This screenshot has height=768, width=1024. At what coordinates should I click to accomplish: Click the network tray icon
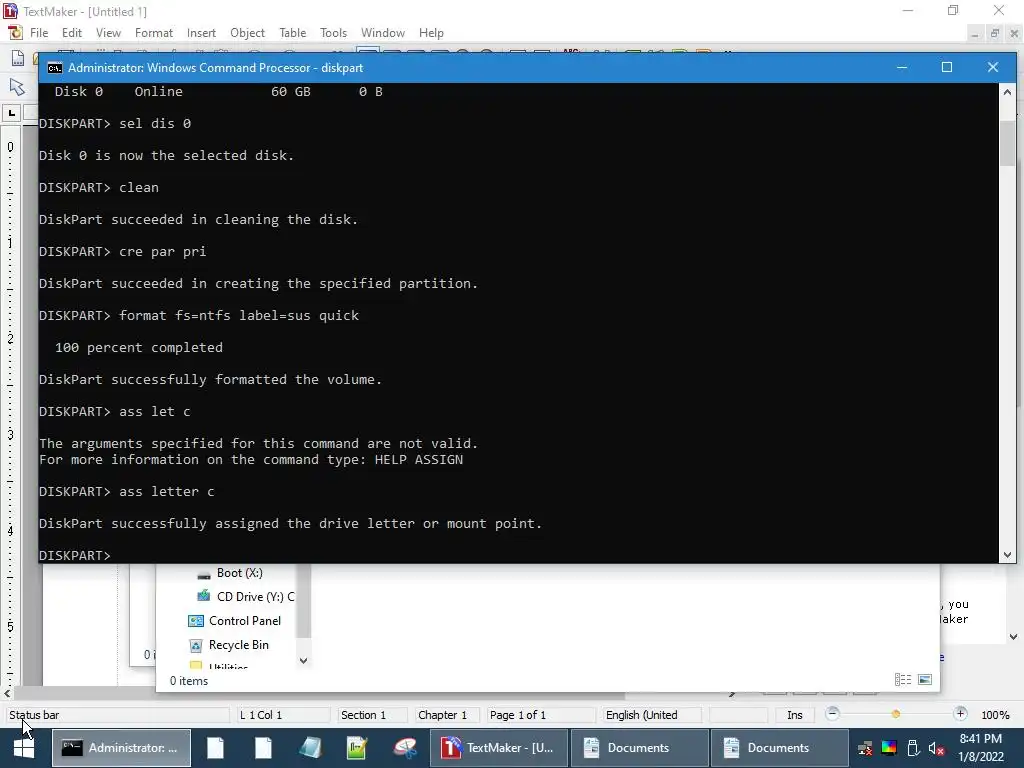click(865, 748)
